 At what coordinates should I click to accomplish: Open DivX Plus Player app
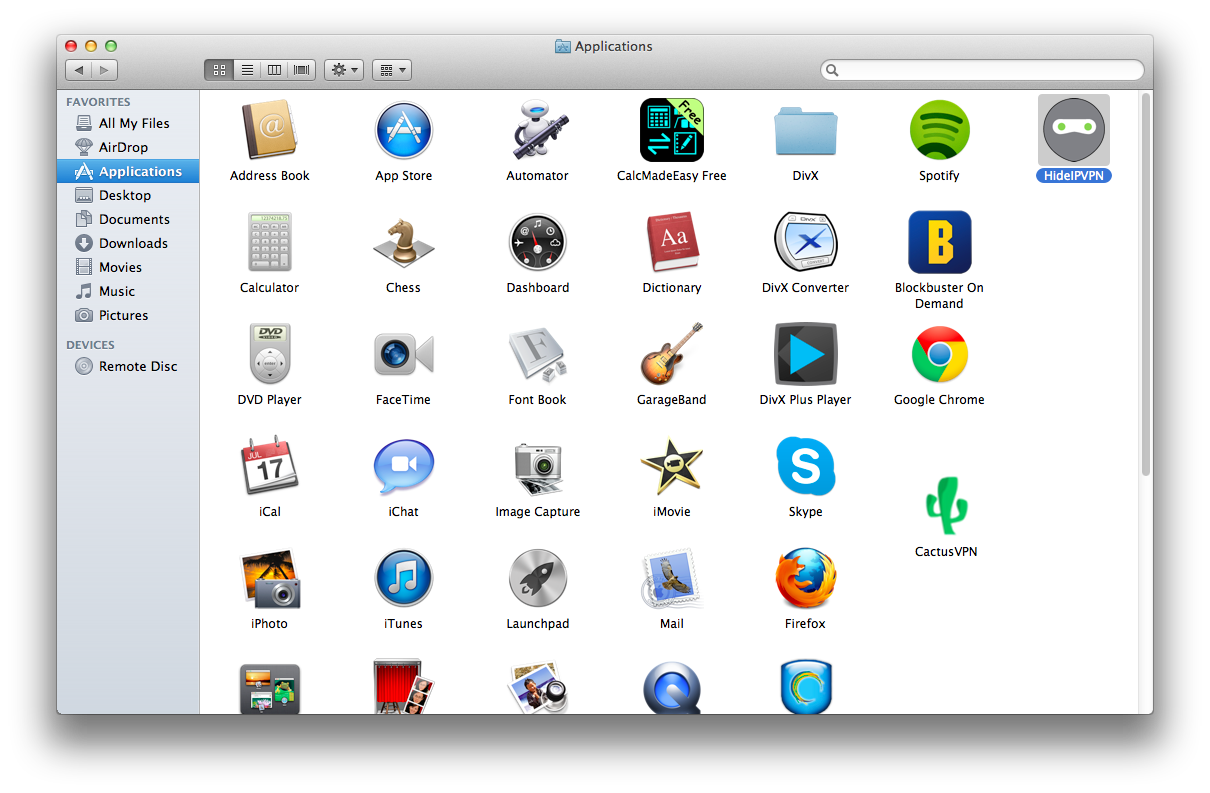[x=806, y=354]
